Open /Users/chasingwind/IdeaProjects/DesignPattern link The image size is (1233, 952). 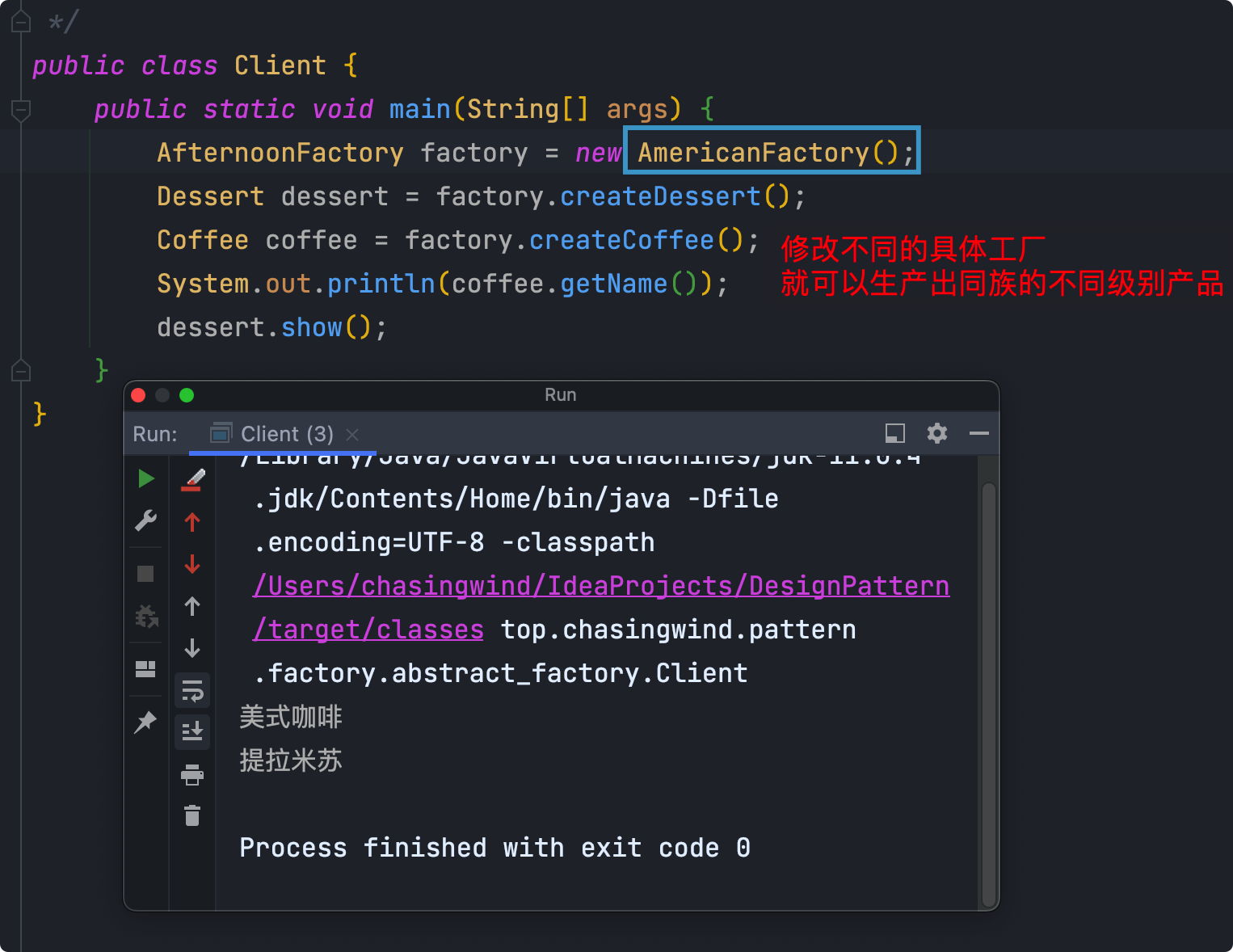(x=601, y=586)
